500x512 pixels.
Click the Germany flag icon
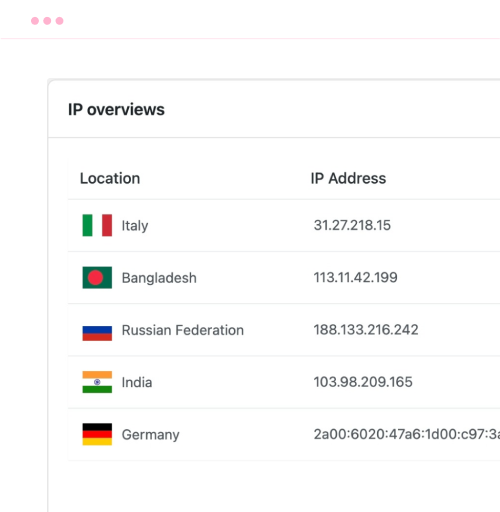[97, 434]
